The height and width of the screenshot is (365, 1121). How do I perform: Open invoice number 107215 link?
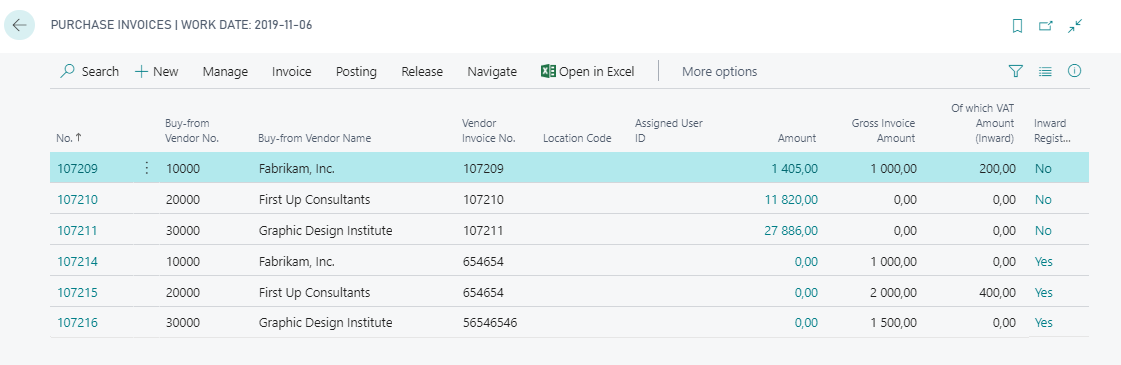pyautogui.click(x=77, y=292)
